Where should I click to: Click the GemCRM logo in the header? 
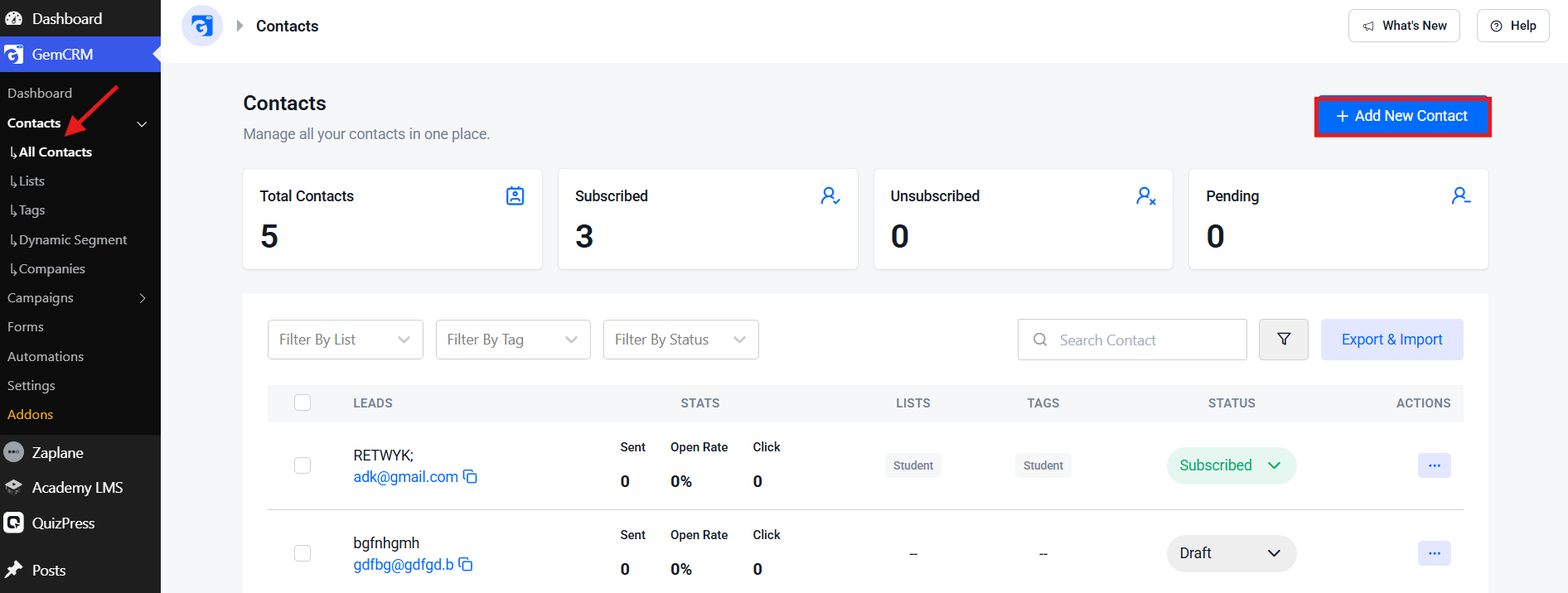click(202, 26)
